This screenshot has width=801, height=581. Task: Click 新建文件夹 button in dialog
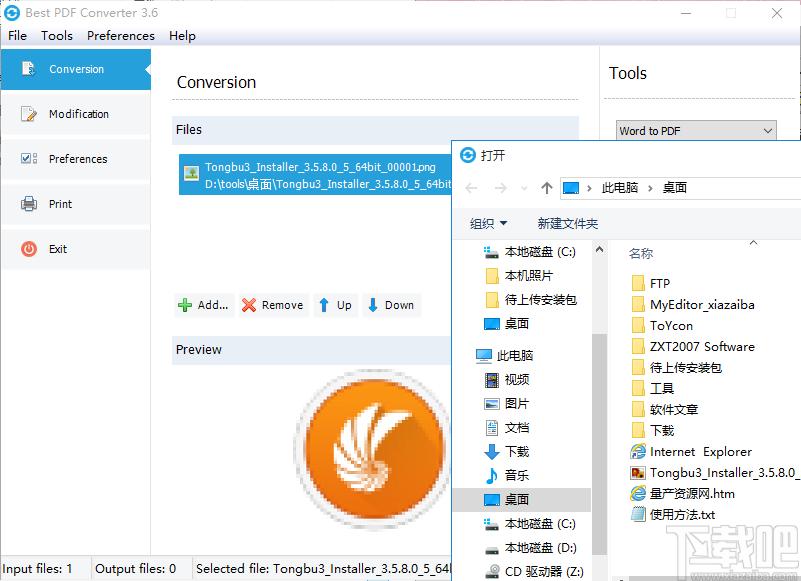point(568,223)
